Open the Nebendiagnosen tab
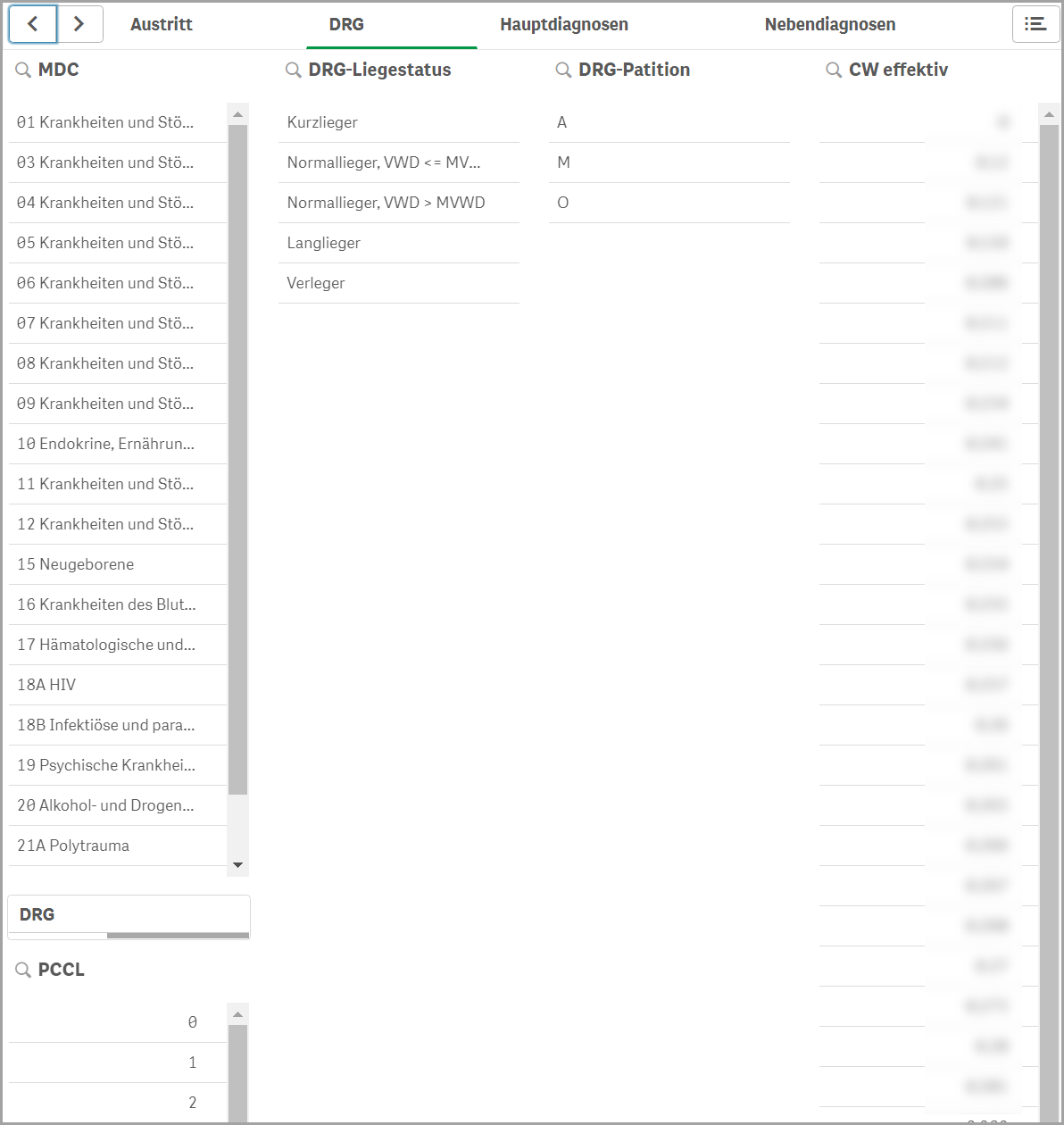The image size is (1064, 1125). click(x=830, y=24)
